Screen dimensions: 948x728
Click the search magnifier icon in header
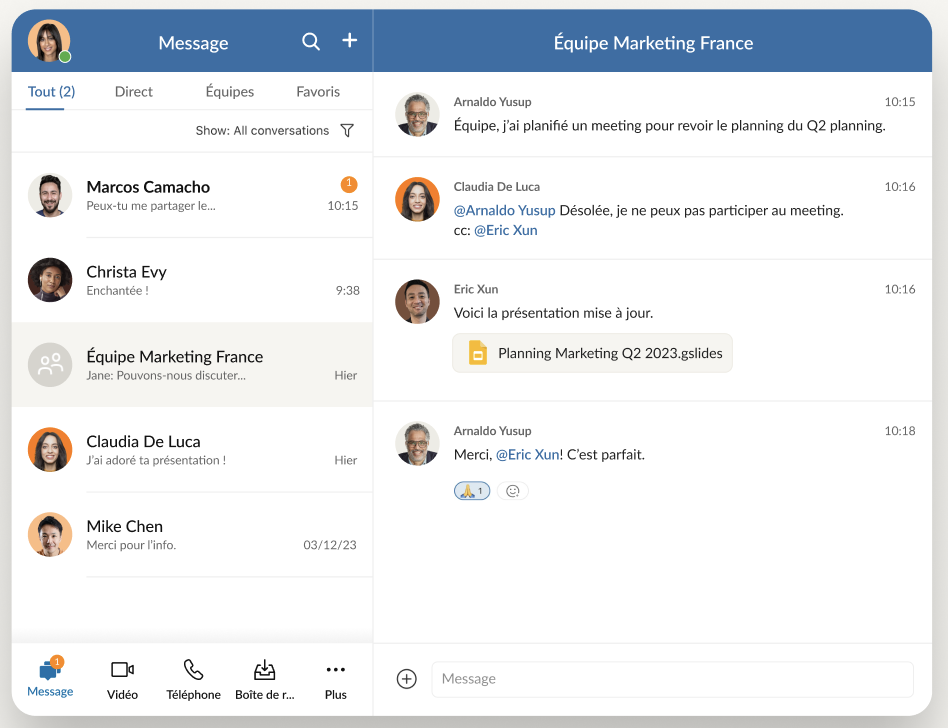(x=311, y=41)
